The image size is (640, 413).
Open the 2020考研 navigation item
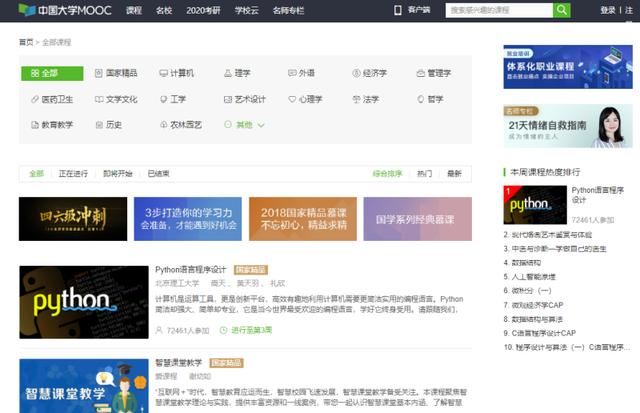(203, 11)
